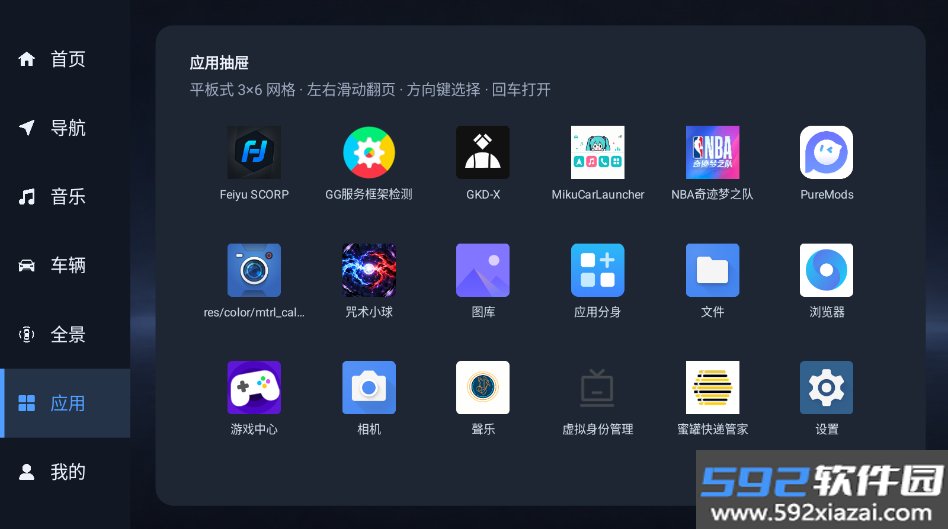Open the GKD-X app icon

coord(482,152)
